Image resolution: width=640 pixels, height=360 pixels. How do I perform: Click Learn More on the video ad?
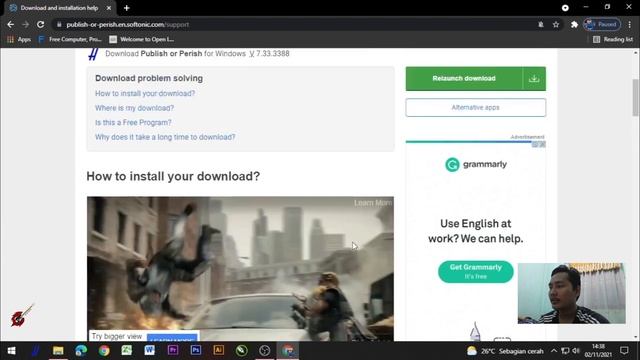pos(373,203)
